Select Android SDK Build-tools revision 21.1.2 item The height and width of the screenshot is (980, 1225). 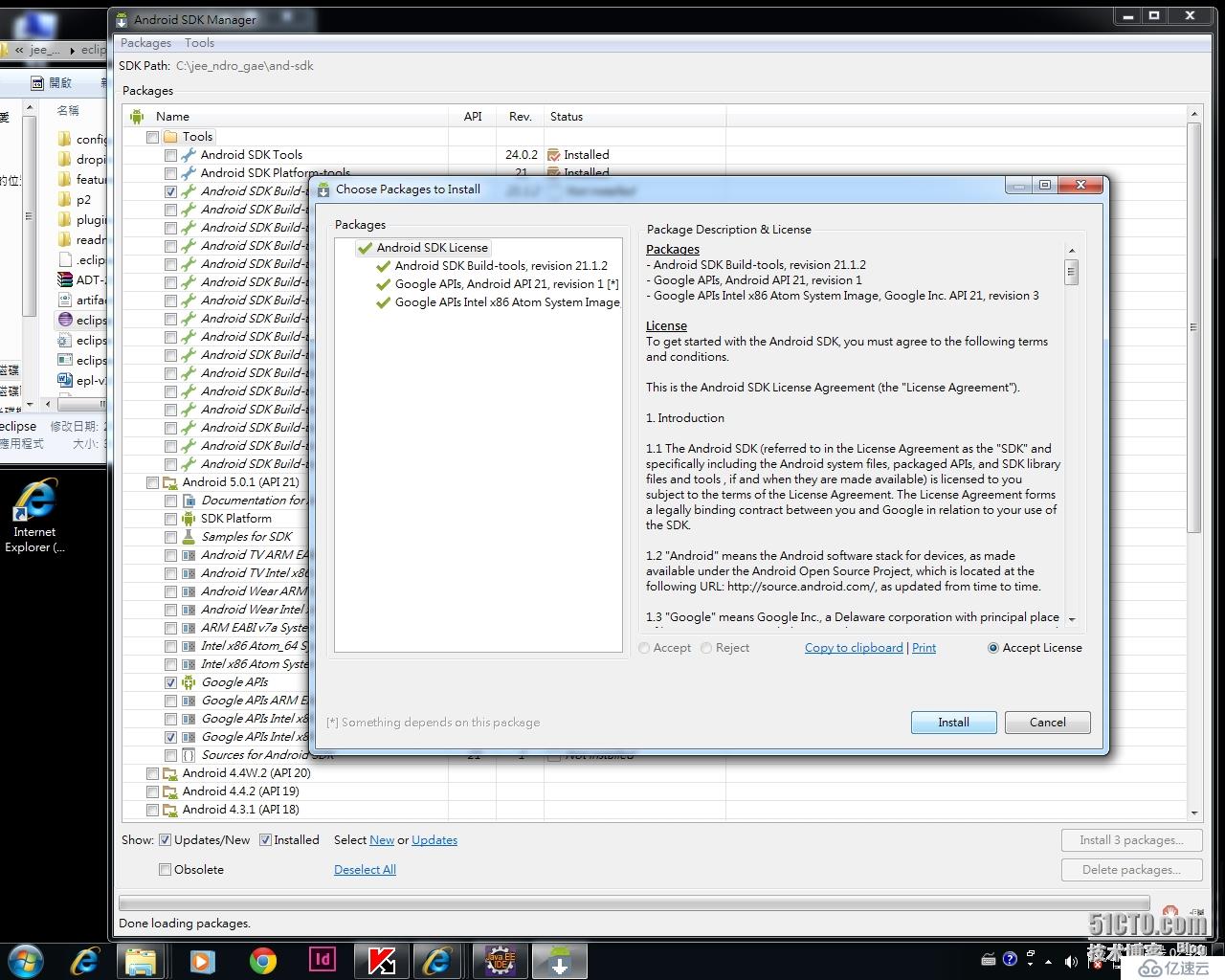click(501, 266)
